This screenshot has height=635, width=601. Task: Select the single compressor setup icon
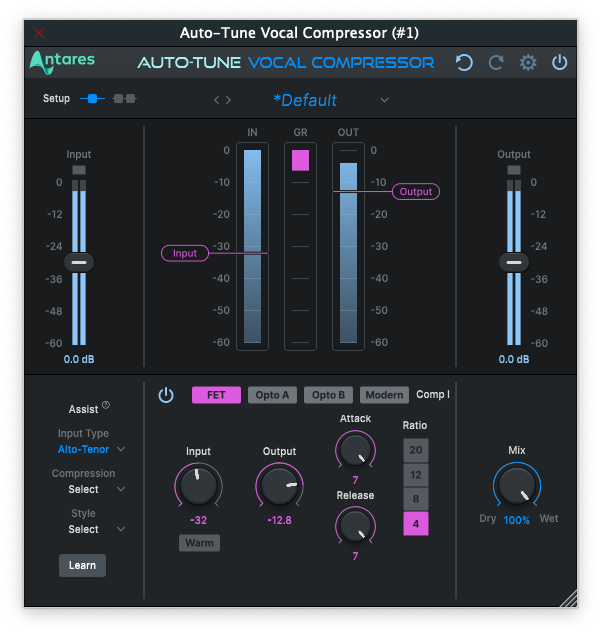[x=92, y=98]
